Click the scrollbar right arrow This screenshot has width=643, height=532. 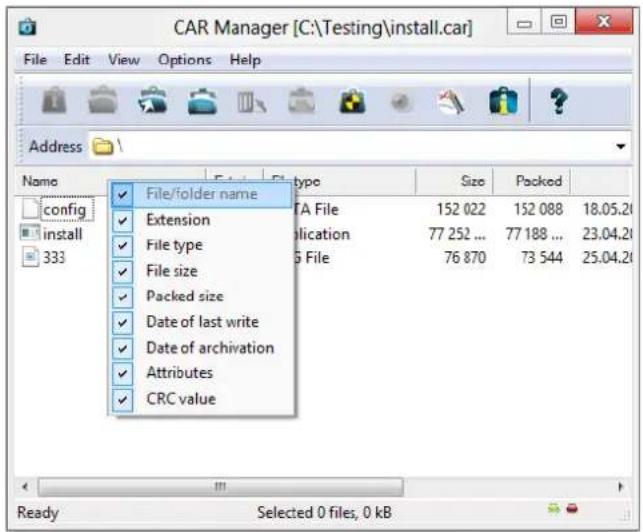pos(620,487)
